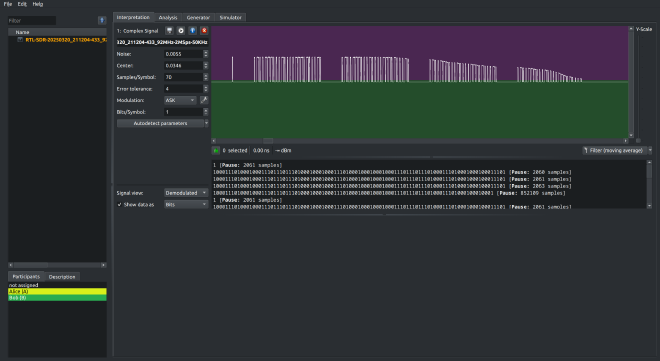Click the blue arrow icon beside Filter field
This screenshot has height=361, width=660.
coord(102,20)
